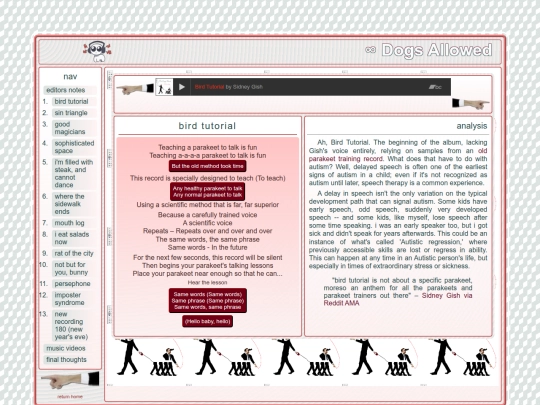The image size is (540, 405).
Task: Click the return home link
Action: click(70, 396)
